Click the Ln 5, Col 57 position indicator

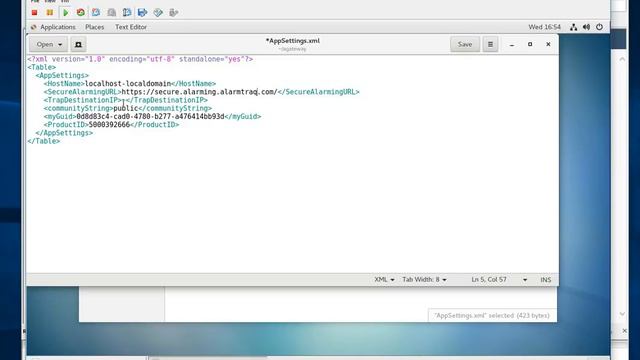[489, 280]
